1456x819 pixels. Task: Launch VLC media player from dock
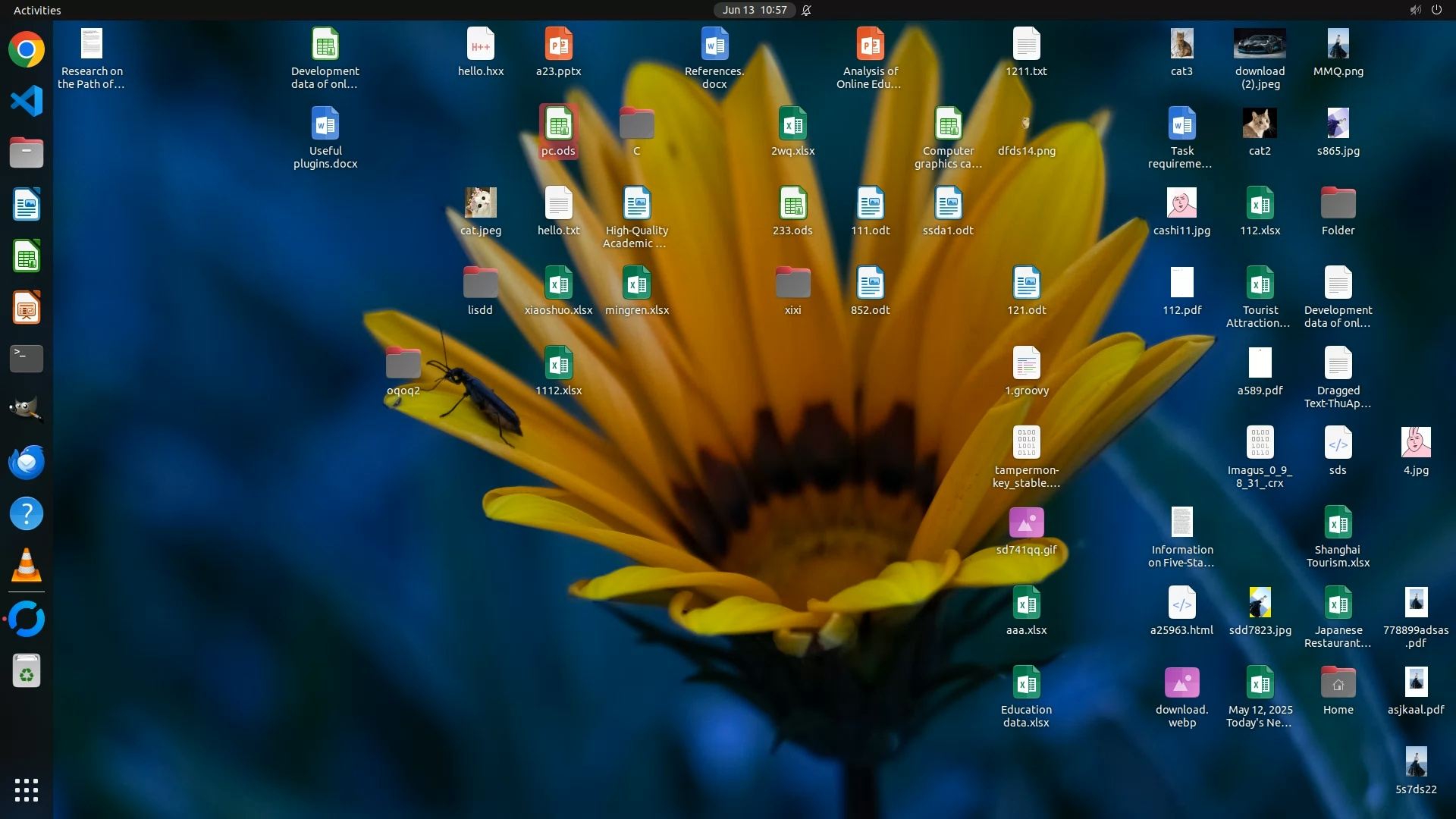(x=27, y=566)
